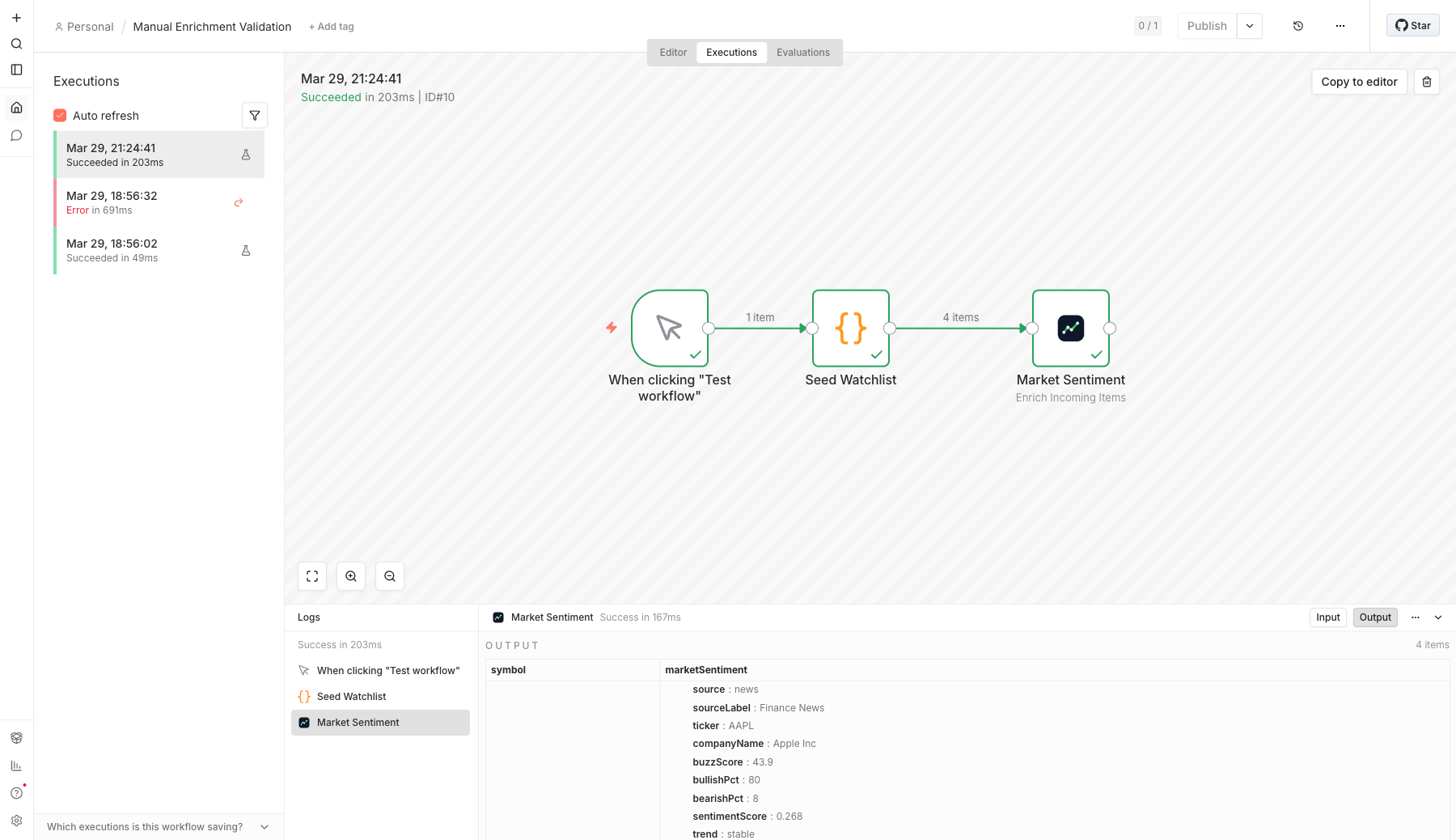Delete this execution with trash icon
This screenshot has height=840, width=1456.
tap(1427, 82)
